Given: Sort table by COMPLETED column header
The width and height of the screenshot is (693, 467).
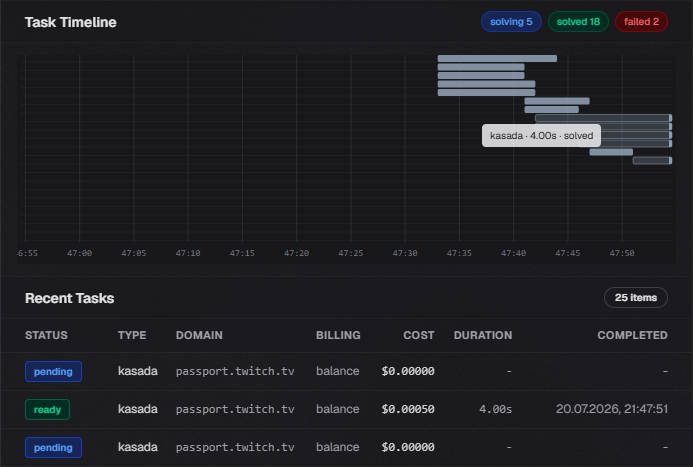Looking at the screenshot, I should [x=632, y=335].
